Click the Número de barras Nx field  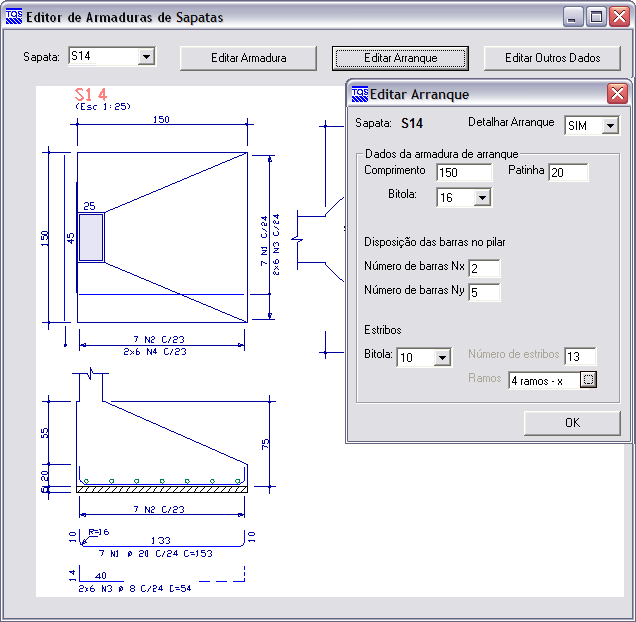tap(484, 269)
